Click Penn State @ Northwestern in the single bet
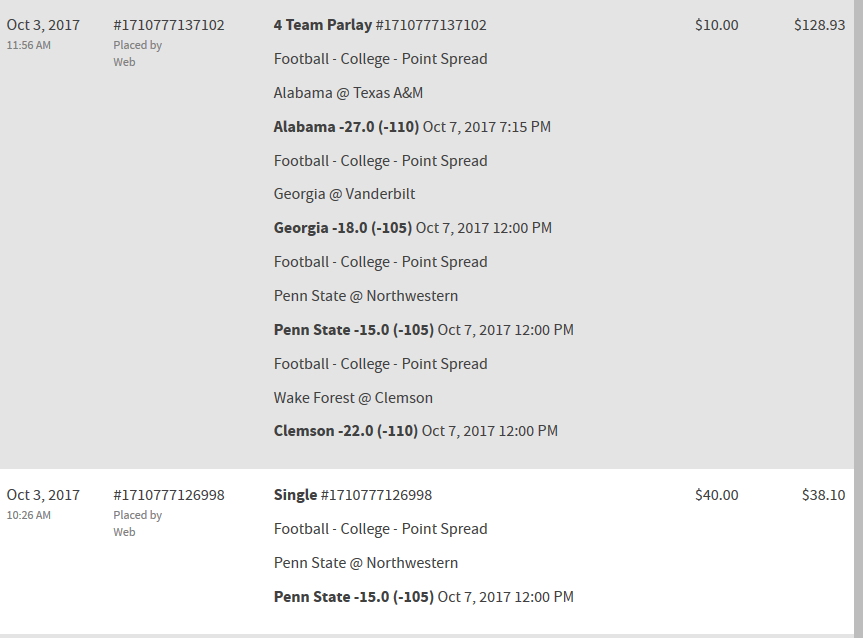 click(366, 563)
